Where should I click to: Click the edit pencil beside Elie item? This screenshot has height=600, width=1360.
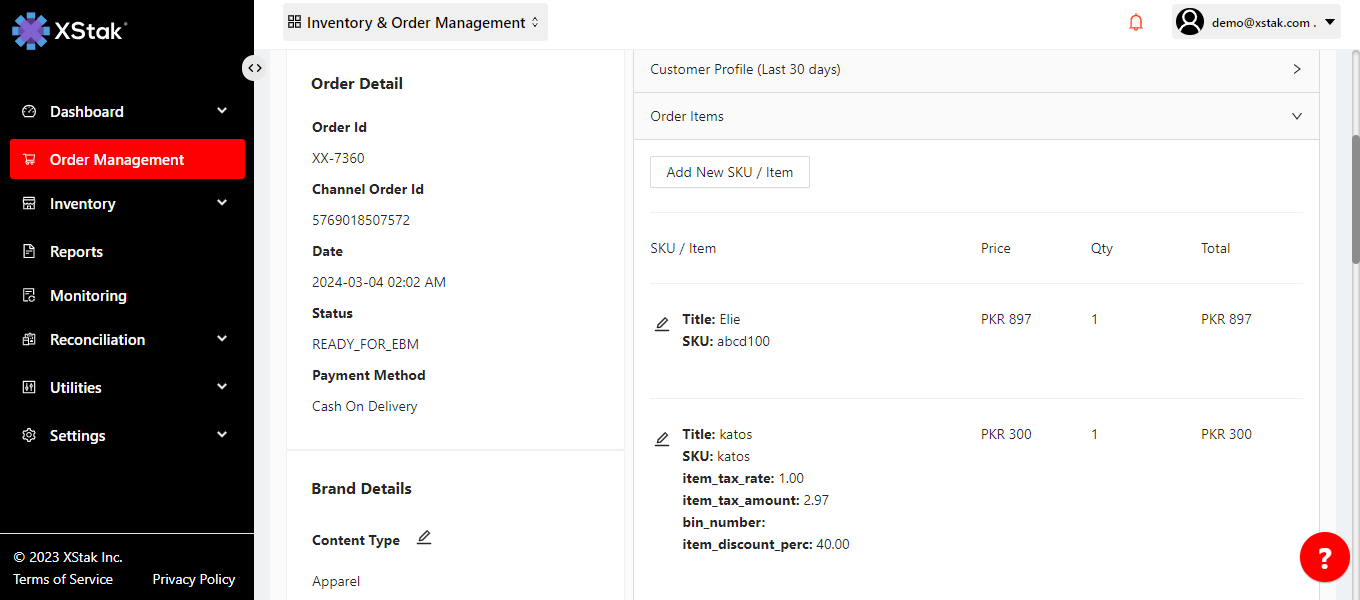pyautogui.click(x=661, y=324)
